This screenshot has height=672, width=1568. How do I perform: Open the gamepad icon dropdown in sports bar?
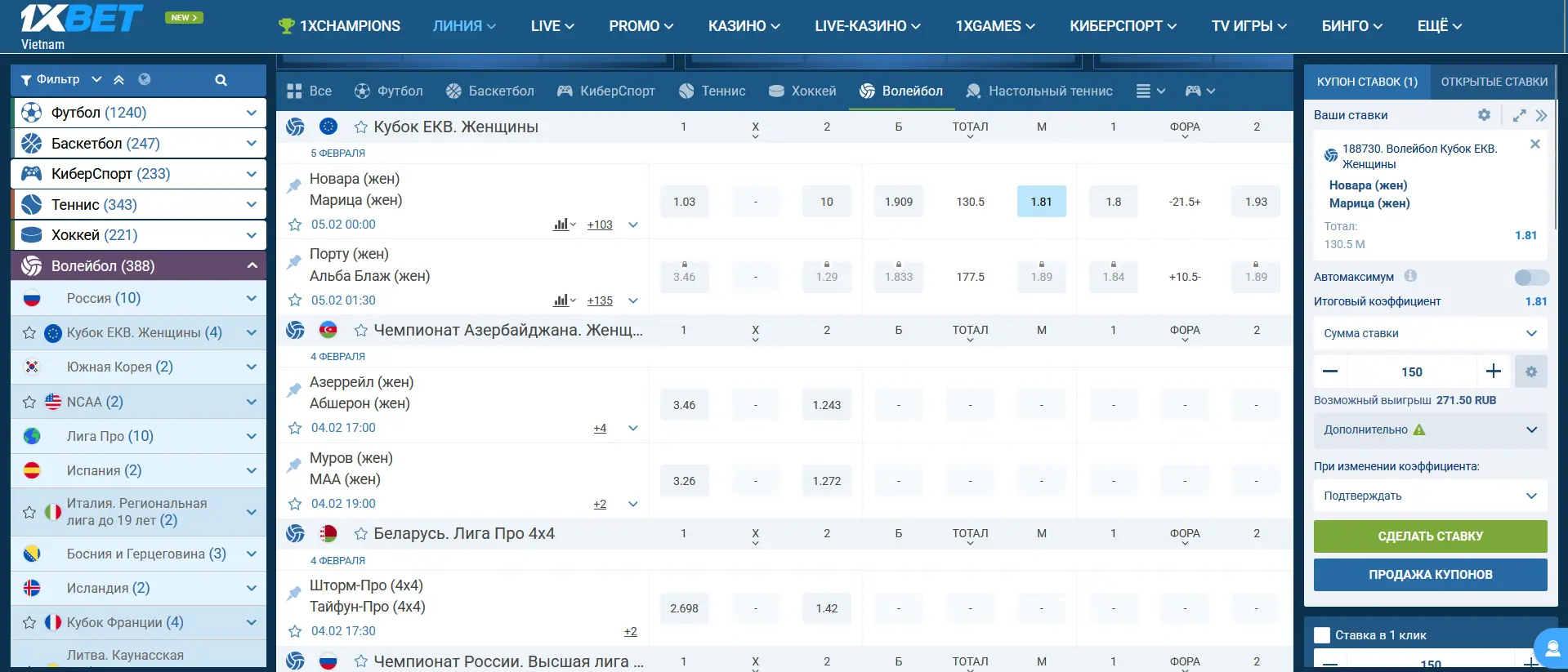pos(1199,91)
